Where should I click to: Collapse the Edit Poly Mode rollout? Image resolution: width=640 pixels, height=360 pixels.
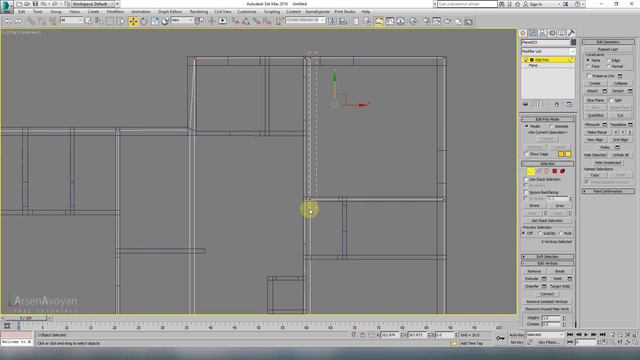click(547, 119)
